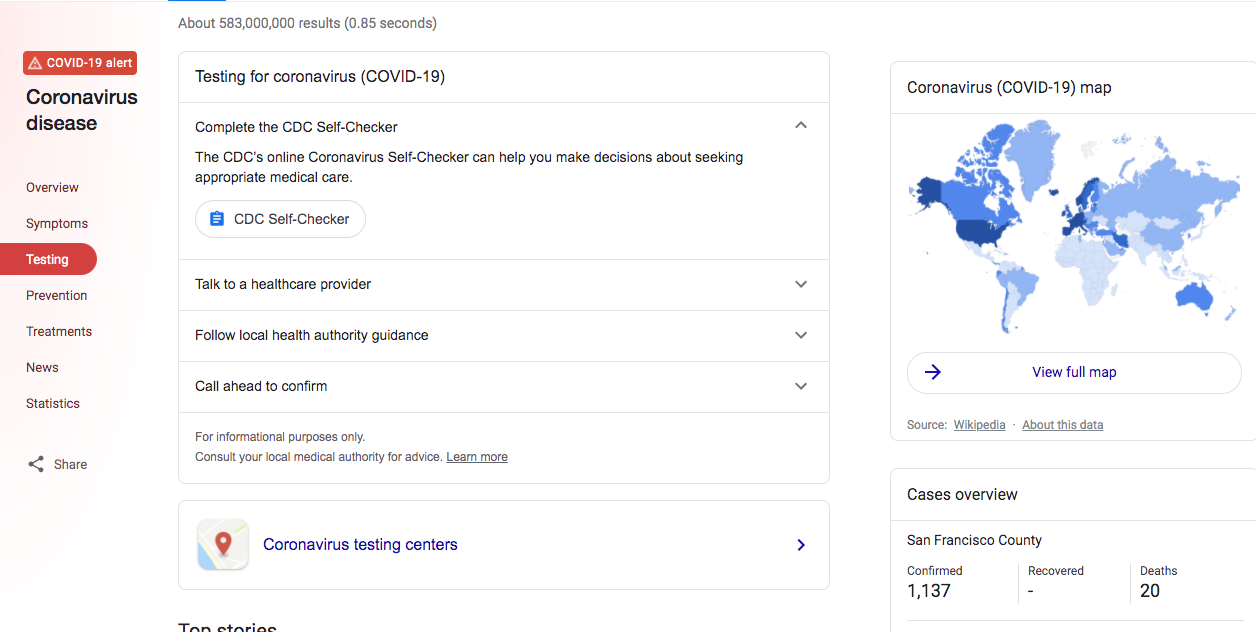Click the View full map button
This screenshot has height=632, width=1256.
pyautogui.click(x=1074, y=372)
